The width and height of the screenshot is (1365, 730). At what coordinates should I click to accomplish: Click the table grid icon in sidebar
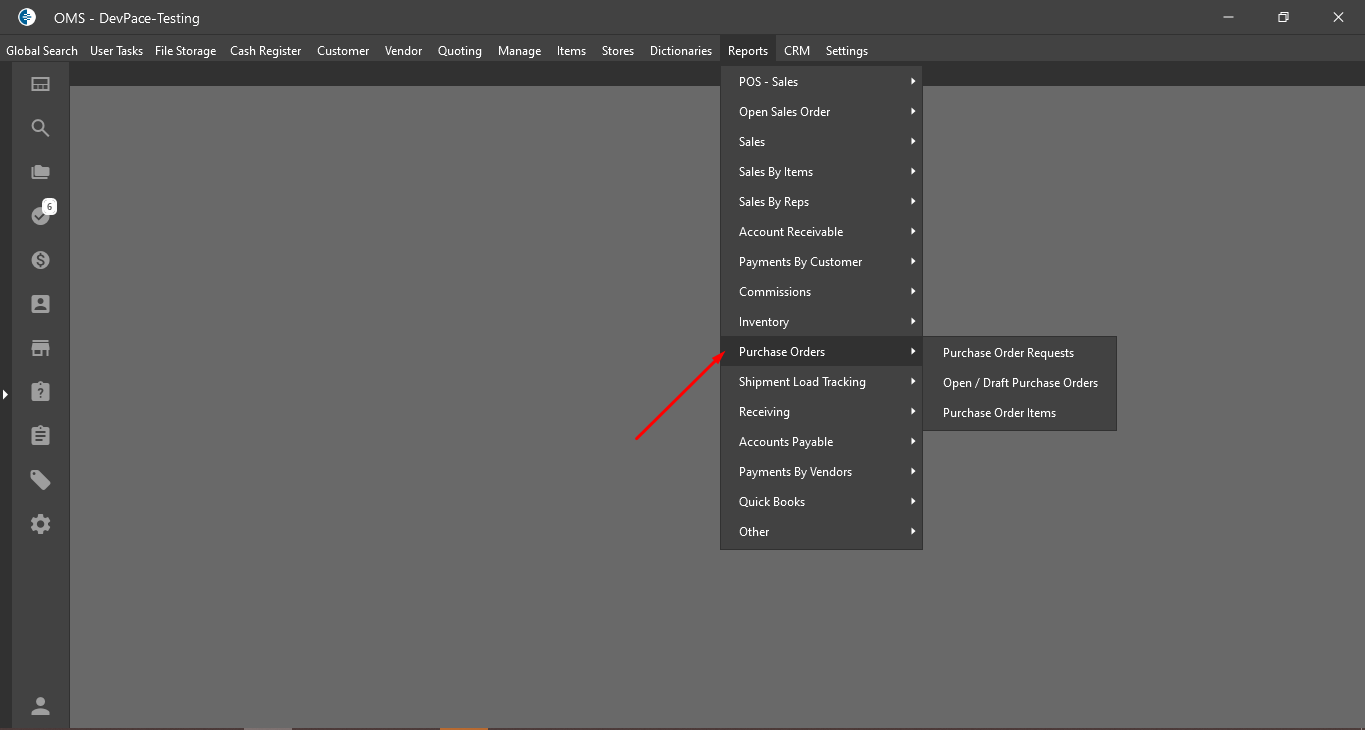[40, 84]
